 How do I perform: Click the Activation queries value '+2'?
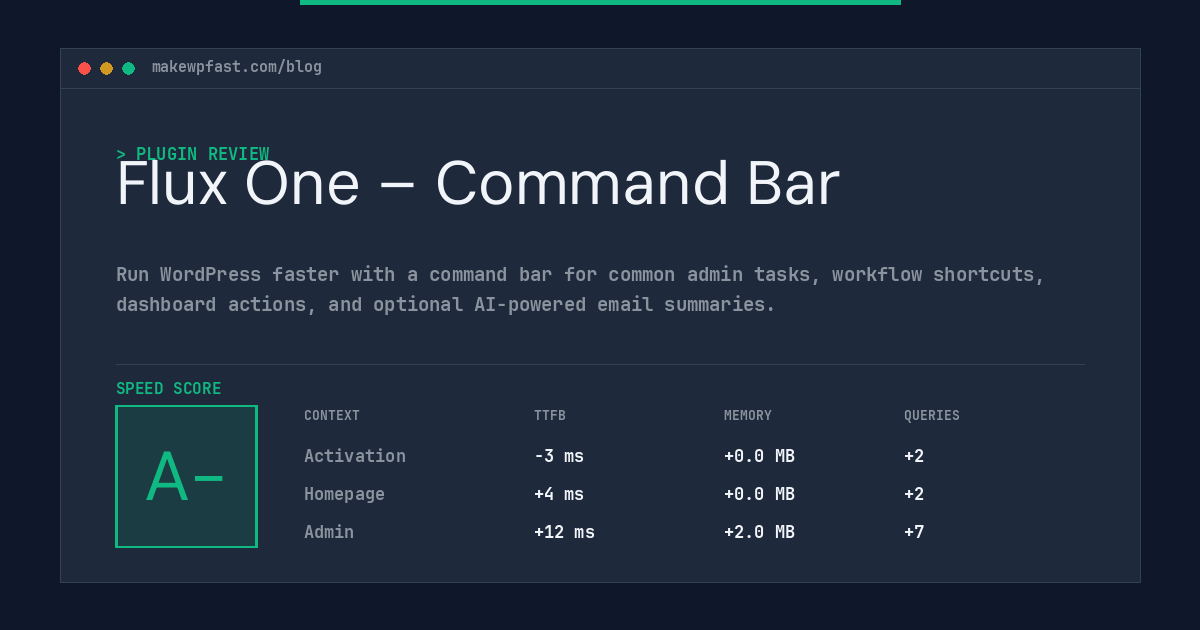pyautogui.click(x=914, y=456)
